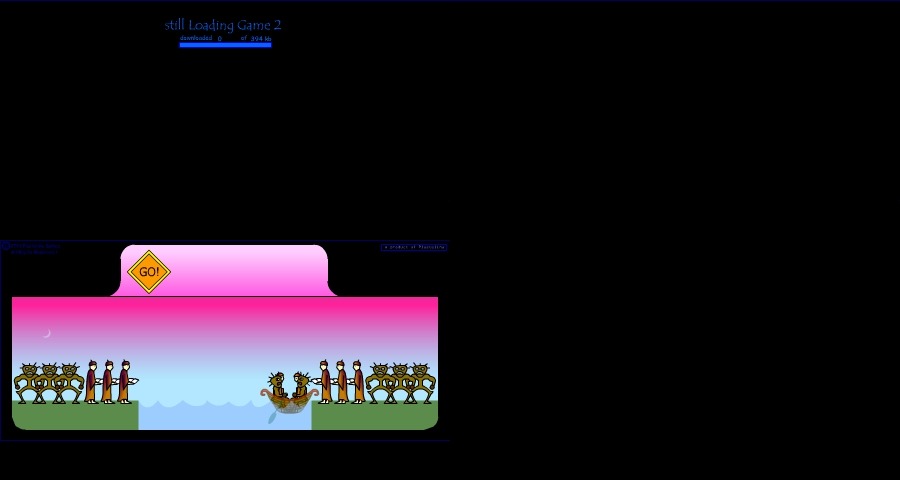Open the 'a product of Plastelina' link

(x=414, y=247)
